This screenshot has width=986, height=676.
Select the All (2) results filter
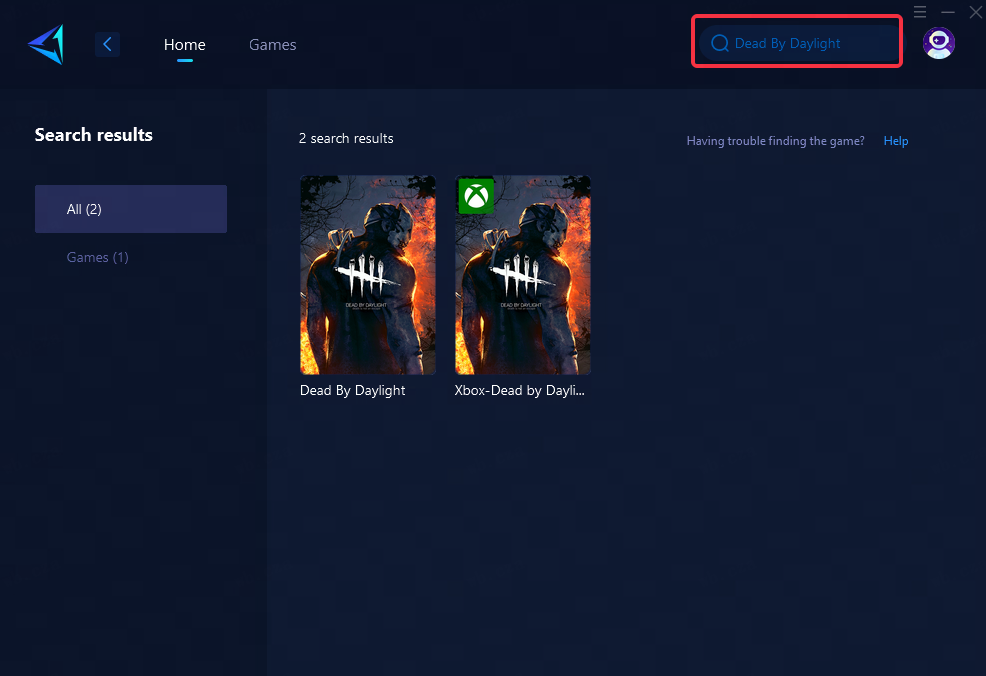click(x=131, y=209)
